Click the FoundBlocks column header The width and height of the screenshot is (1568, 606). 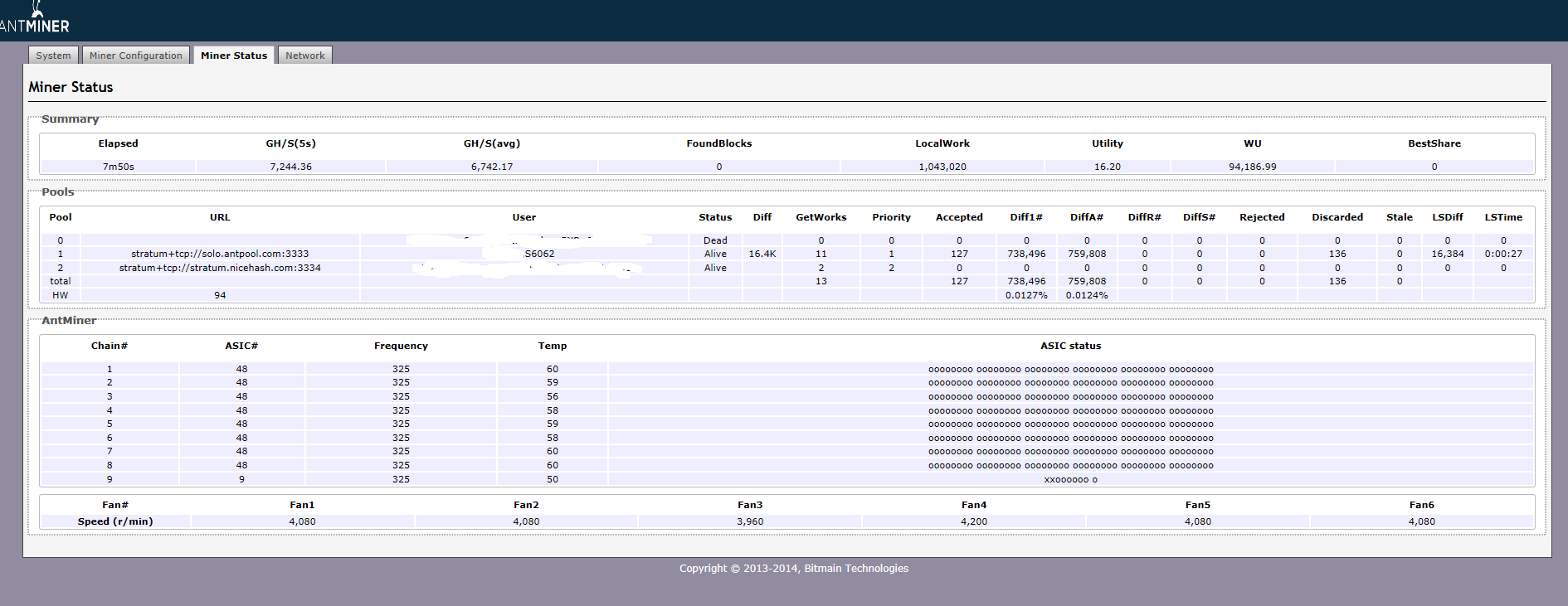coord(719,143)
